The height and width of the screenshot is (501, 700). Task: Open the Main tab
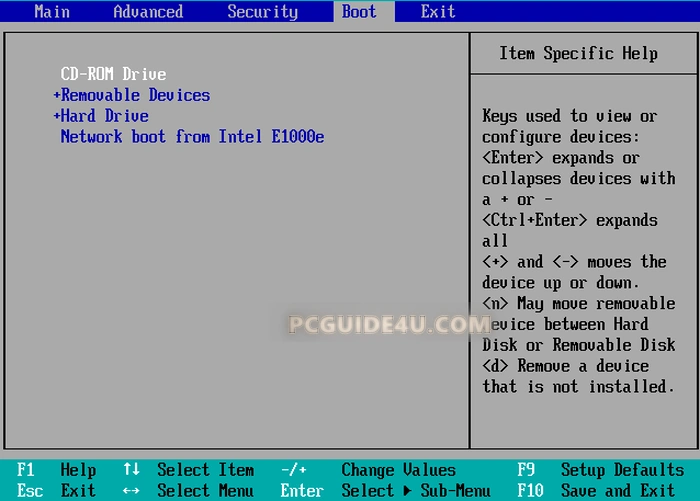point(52,12)
